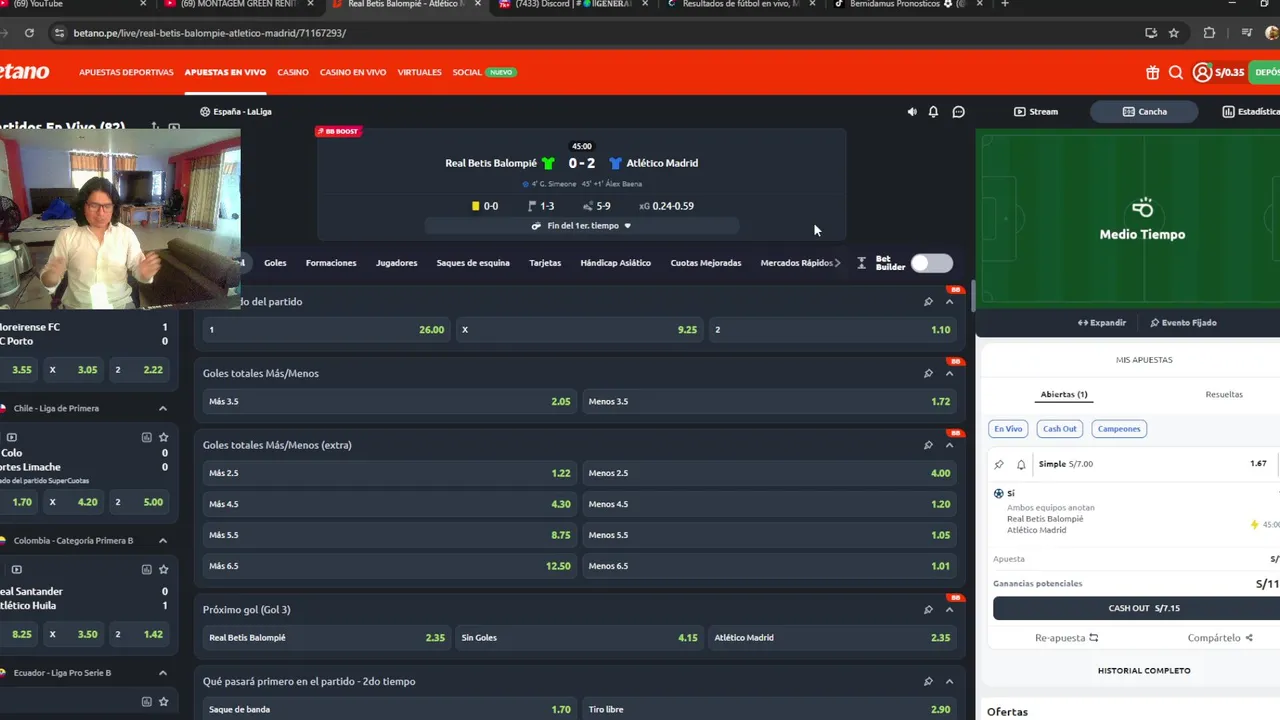Pin the Goles totales Más/Menos (extra) market

(x=928, y=445)
